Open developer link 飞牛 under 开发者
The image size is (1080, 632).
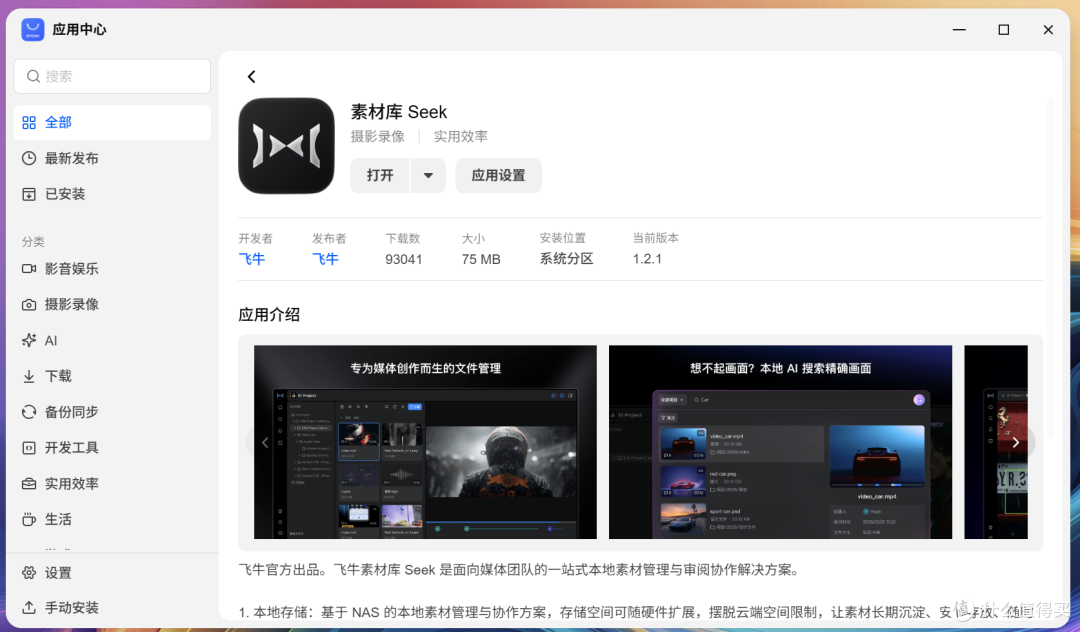tap(251, 259)
